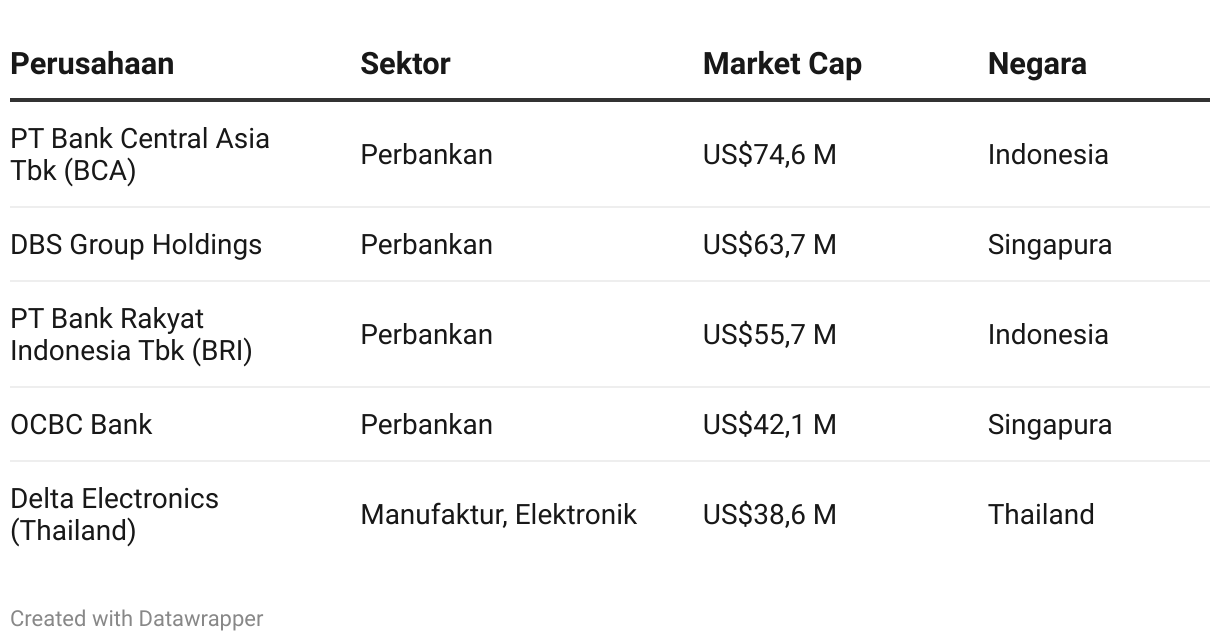Select the DBS Group Holdings cell

pyautogui.click(x=136, y=245)
